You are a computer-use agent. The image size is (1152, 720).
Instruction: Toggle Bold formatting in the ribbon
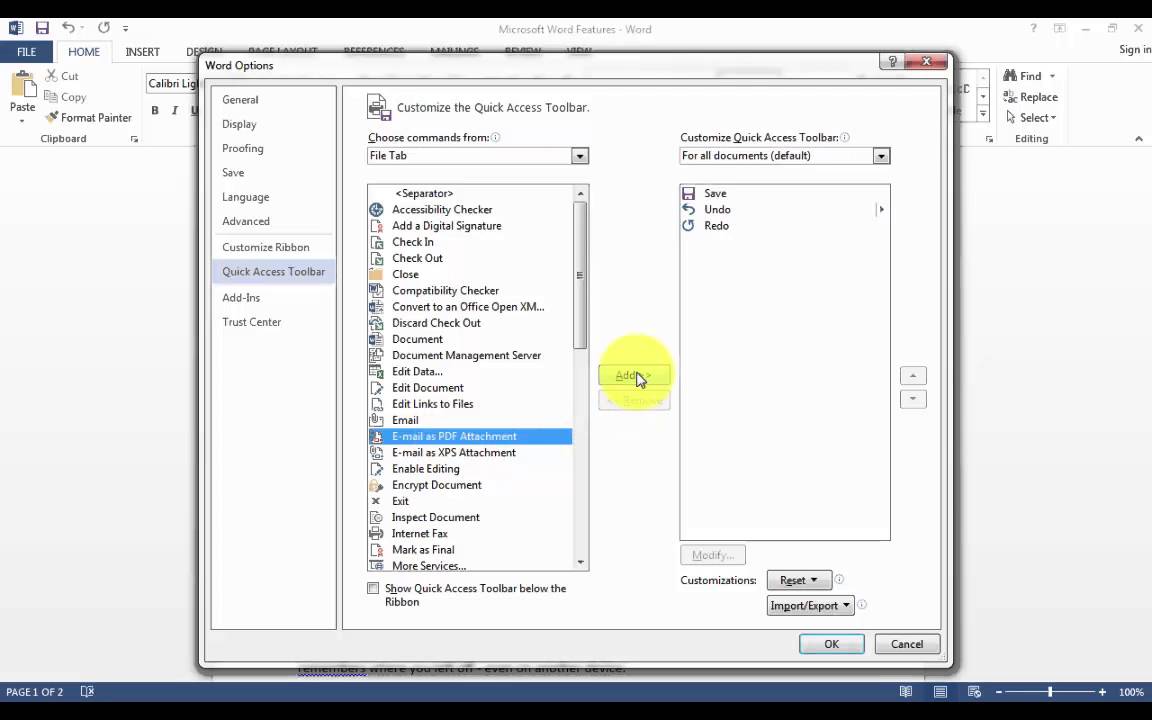coord(154,110)
